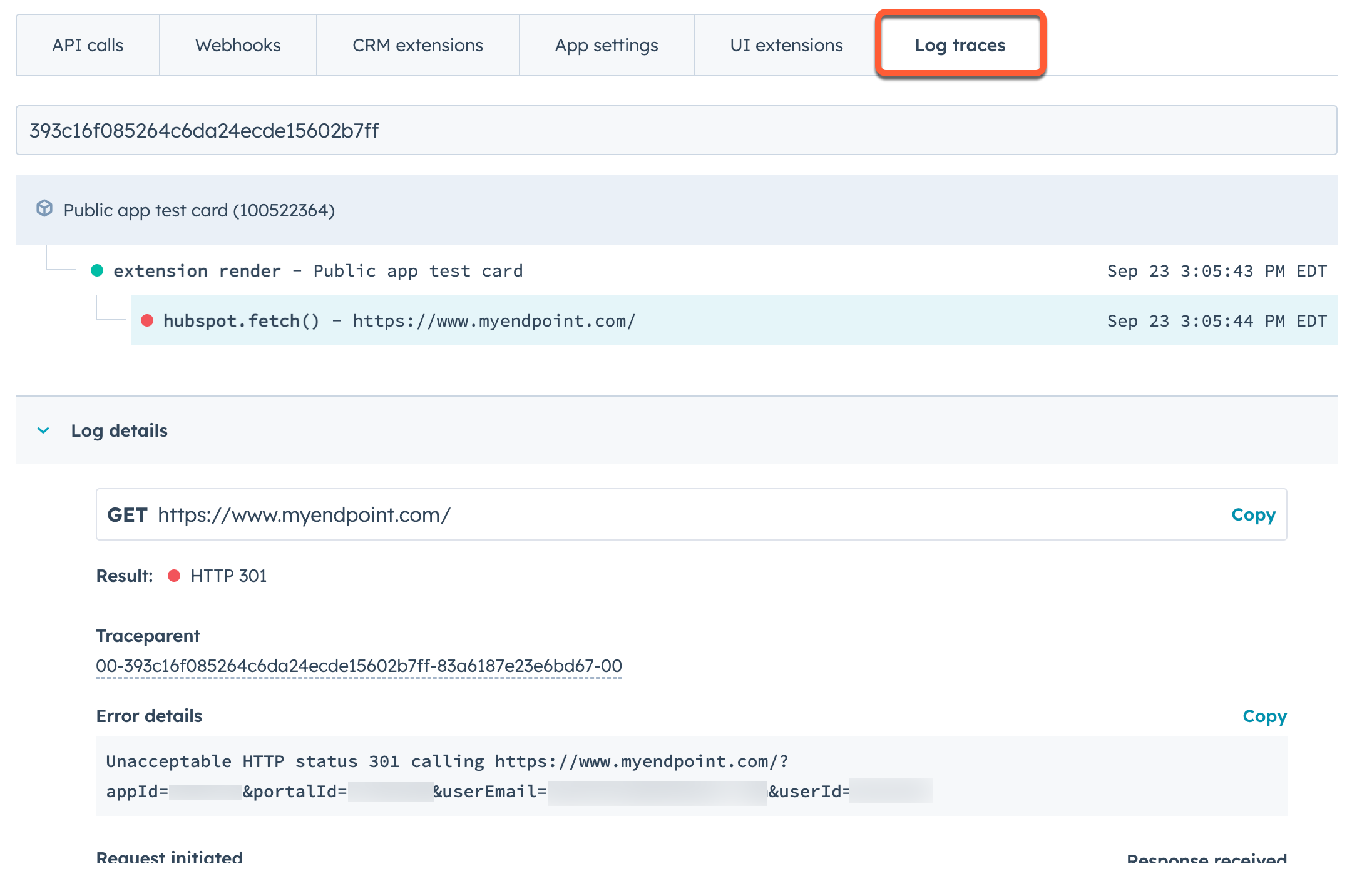
Task: Switch to the Webhooks tab
Action: point(238,45)
